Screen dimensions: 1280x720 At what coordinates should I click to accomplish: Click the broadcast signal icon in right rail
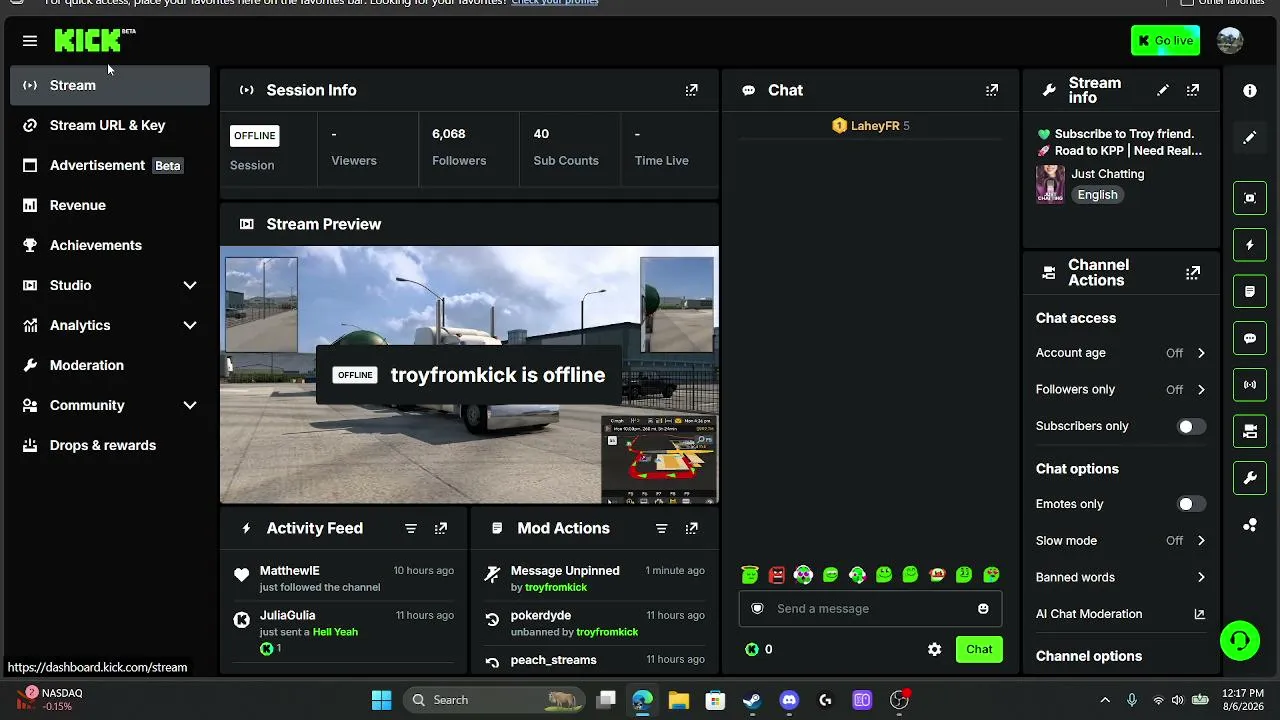(x=1250, y=385)
